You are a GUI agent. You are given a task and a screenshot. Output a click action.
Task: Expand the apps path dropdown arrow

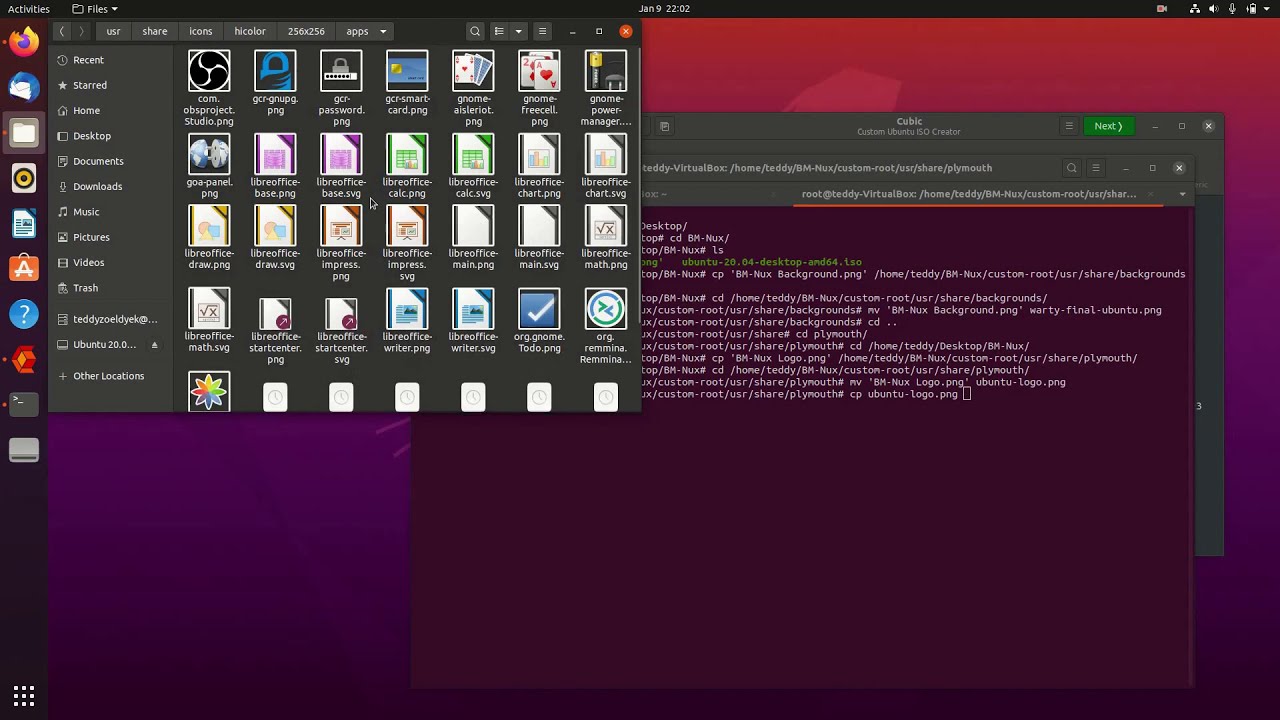(x=383, y=31)
